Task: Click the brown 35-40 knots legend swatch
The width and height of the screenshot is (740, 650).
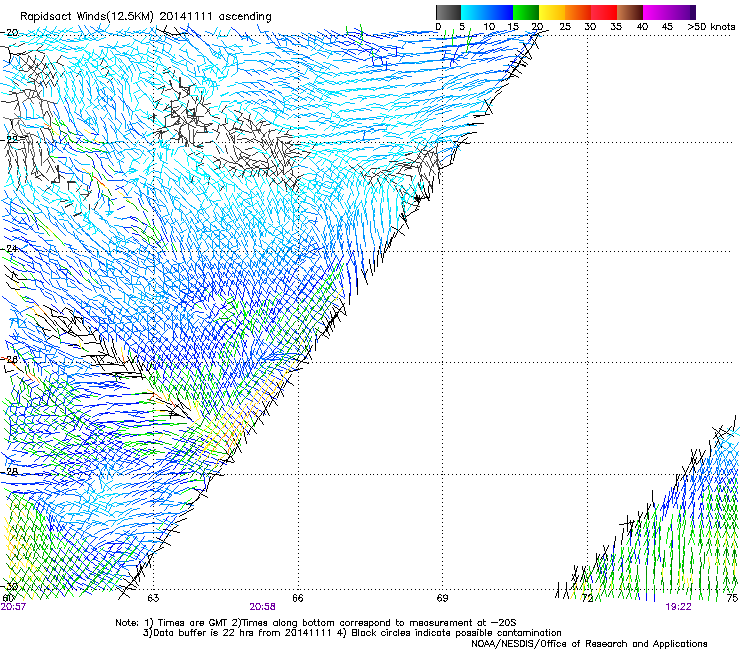Action: click(630, 12)
